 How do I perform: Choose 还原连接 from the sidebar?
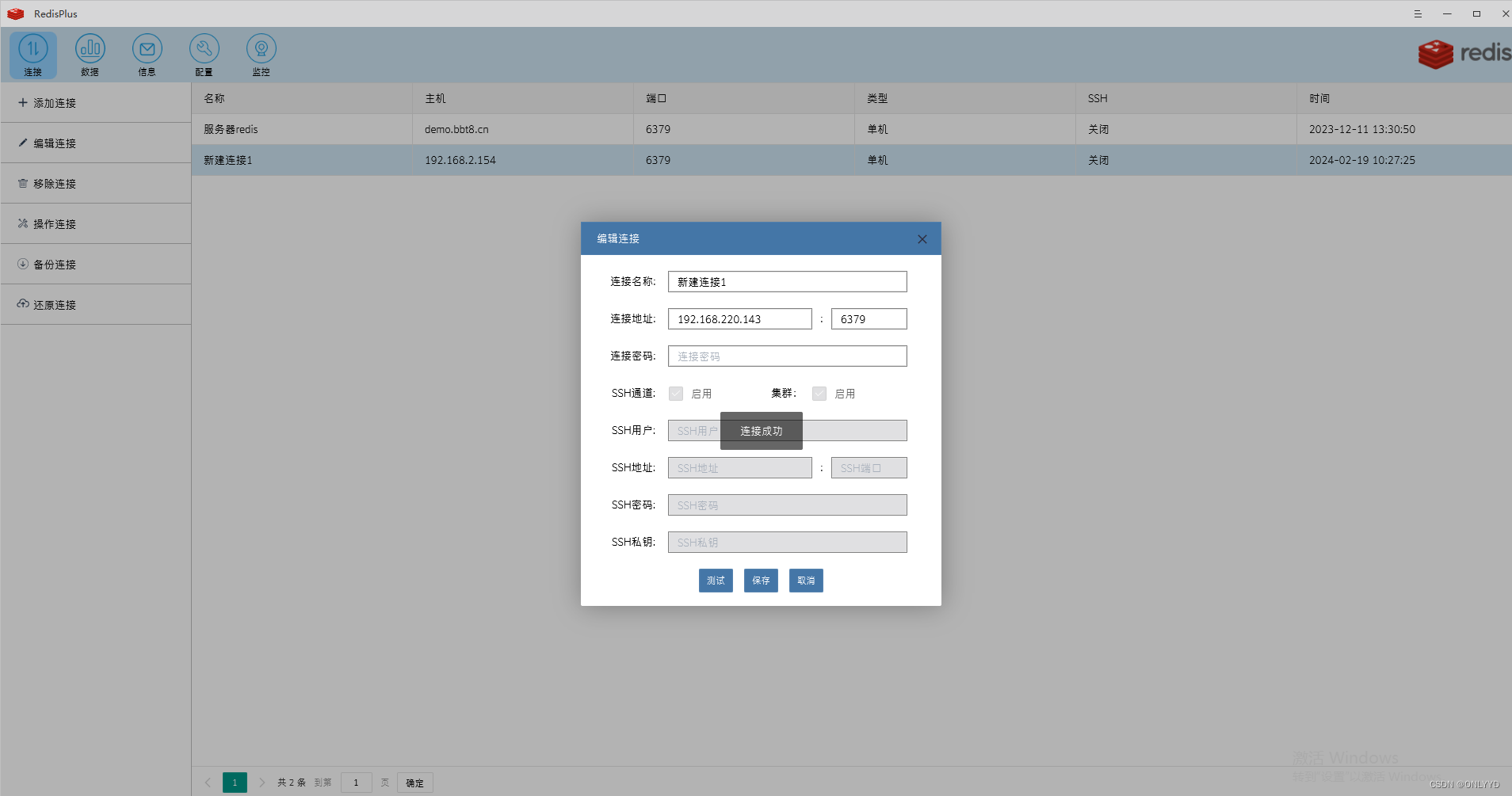55,305
